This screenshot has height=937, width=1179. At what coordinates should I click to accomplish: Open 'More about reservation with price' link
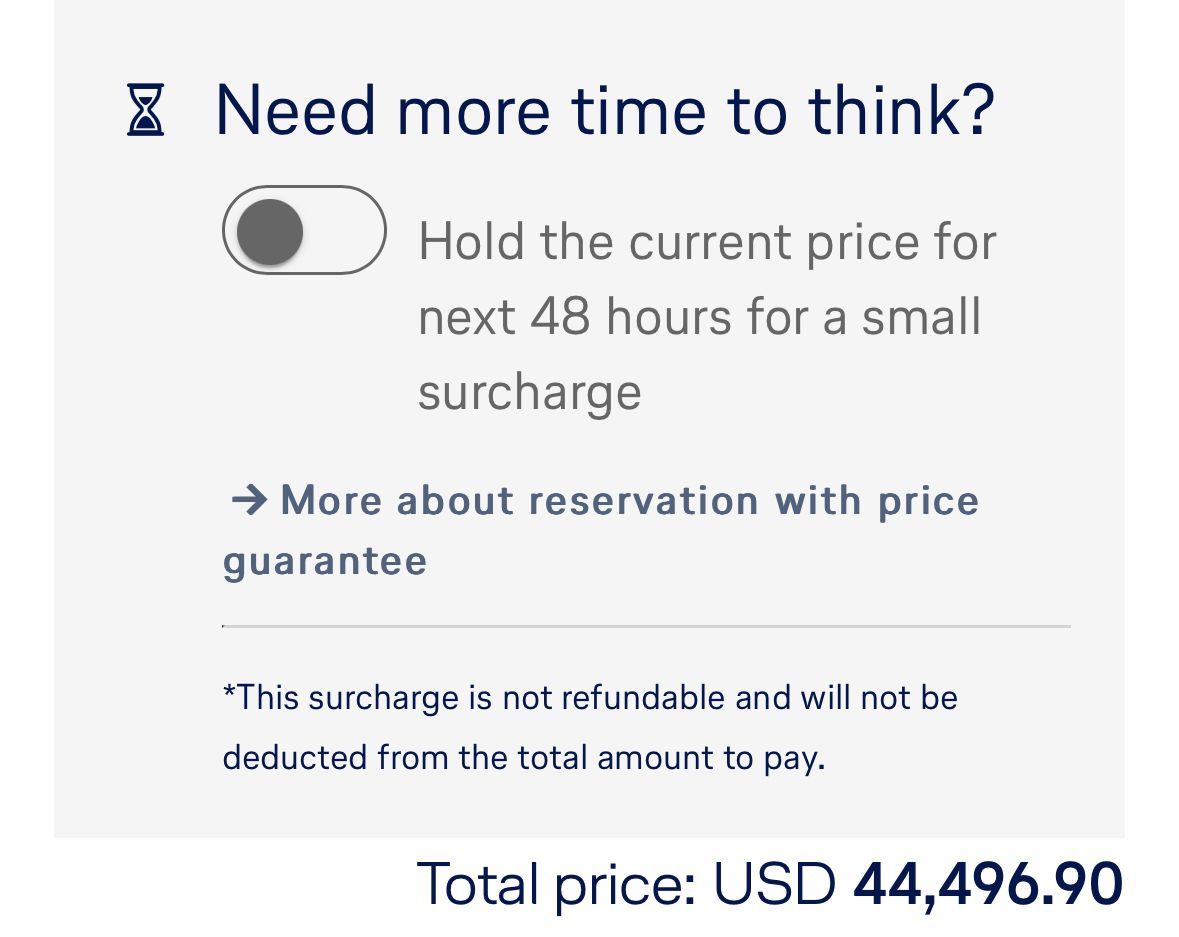pyautogui.click(x=630, y=500)
